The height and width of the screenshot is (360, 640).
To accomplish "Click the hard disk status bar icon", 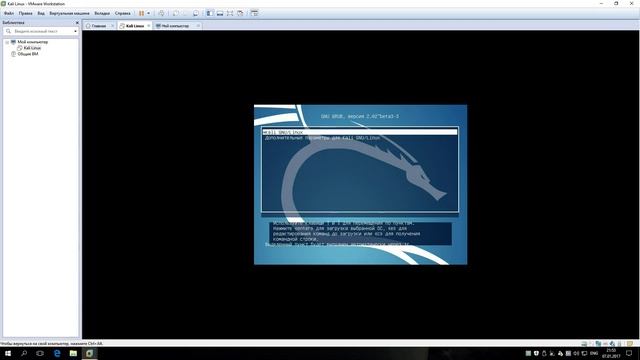I will coord(584,344).
